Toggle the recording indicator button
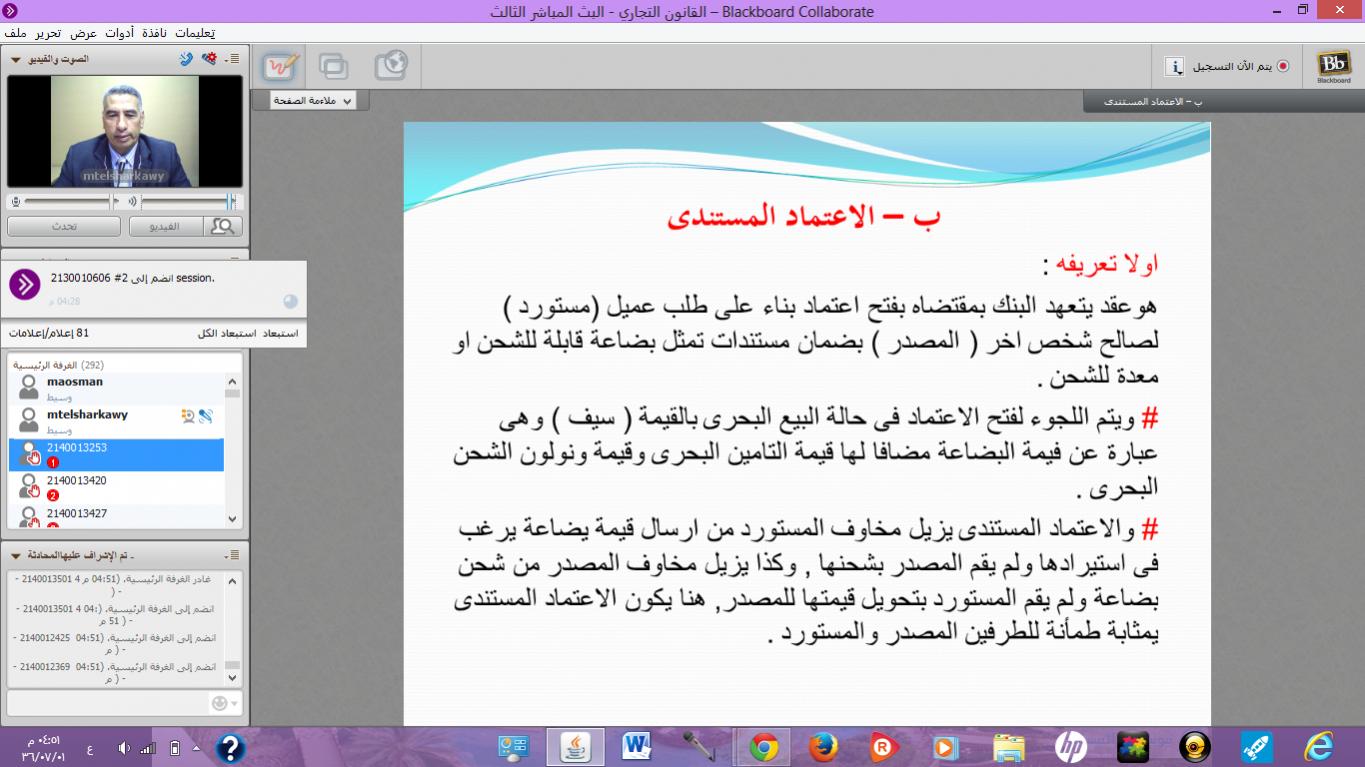This screenshot has width=1365, height=767. tap(1283, 67)
